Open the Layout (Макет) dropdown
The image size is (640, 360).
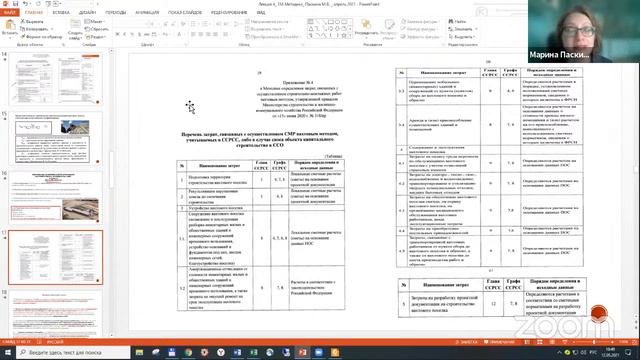pos(95,21)
